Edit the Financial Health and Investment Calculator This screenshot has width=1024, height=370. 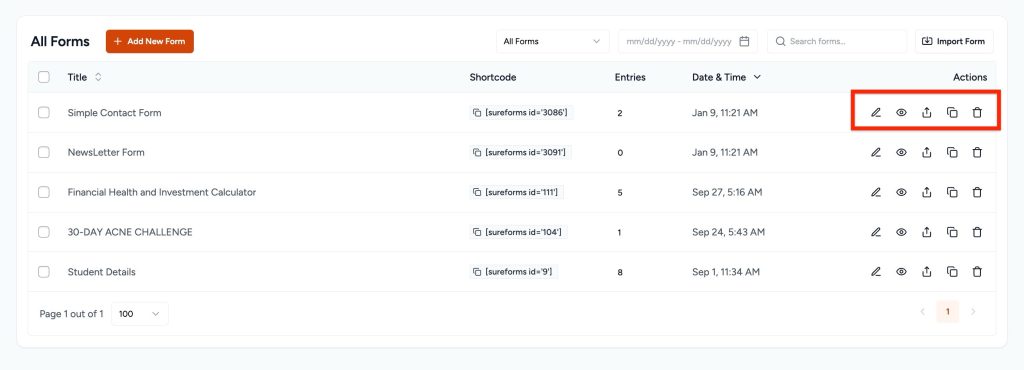pos(876,193)
